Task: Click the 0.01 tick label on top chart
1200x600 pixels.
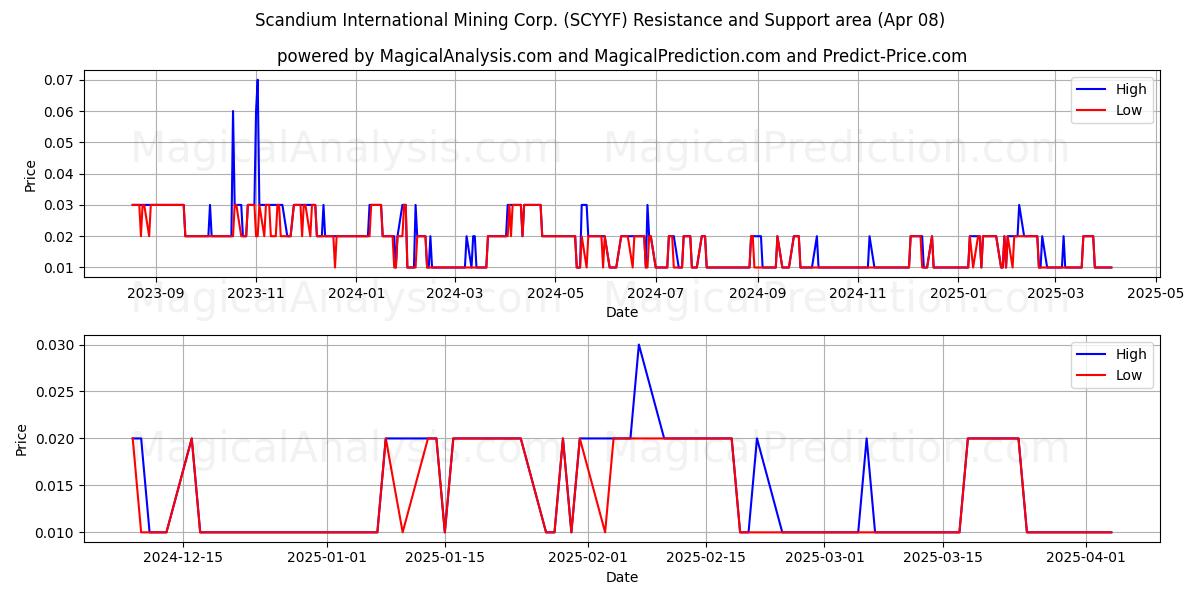Action: pos(61,268)
